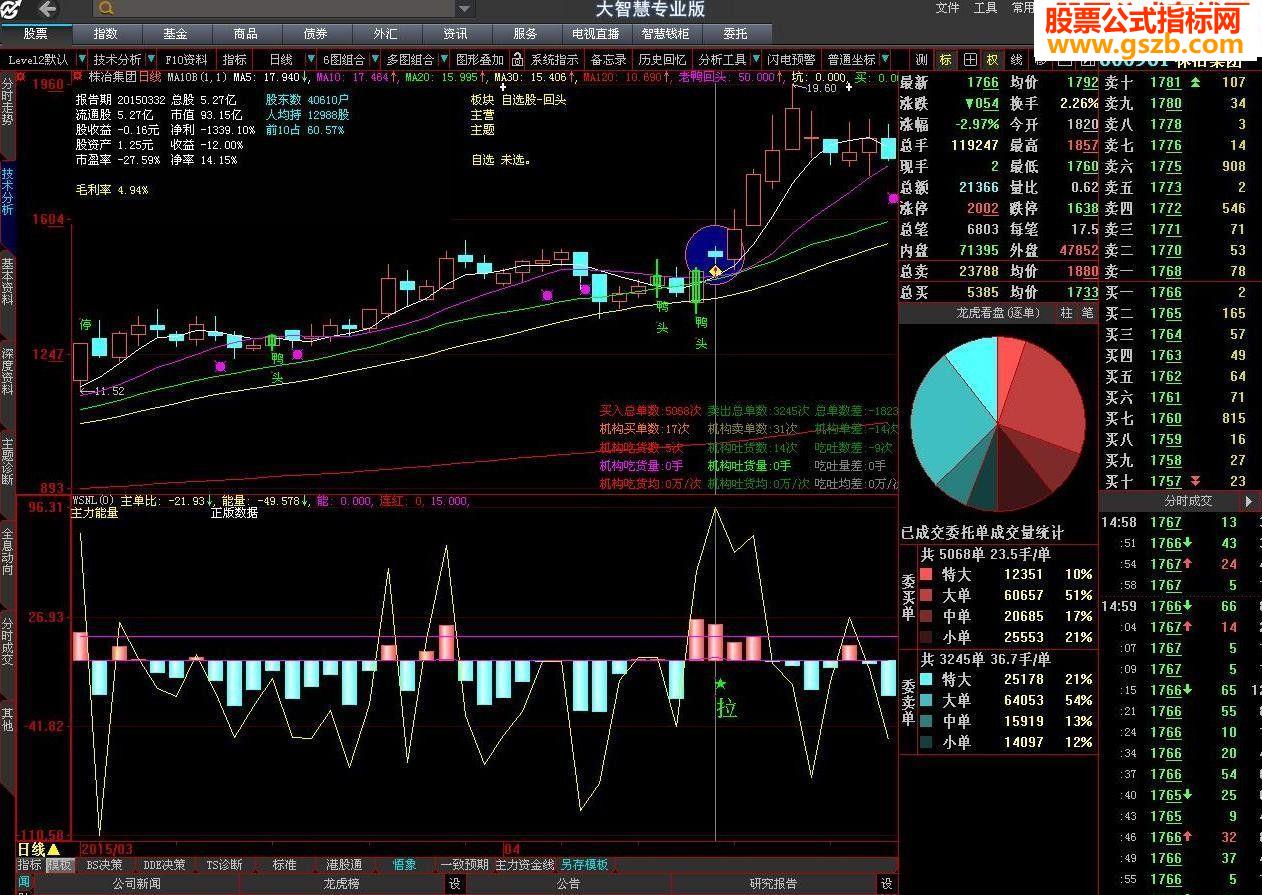Open the 备忘录 toolbar button
The height and width of the screenshot is (895, 1262).
pyautogui.click(x=608, y=59)
